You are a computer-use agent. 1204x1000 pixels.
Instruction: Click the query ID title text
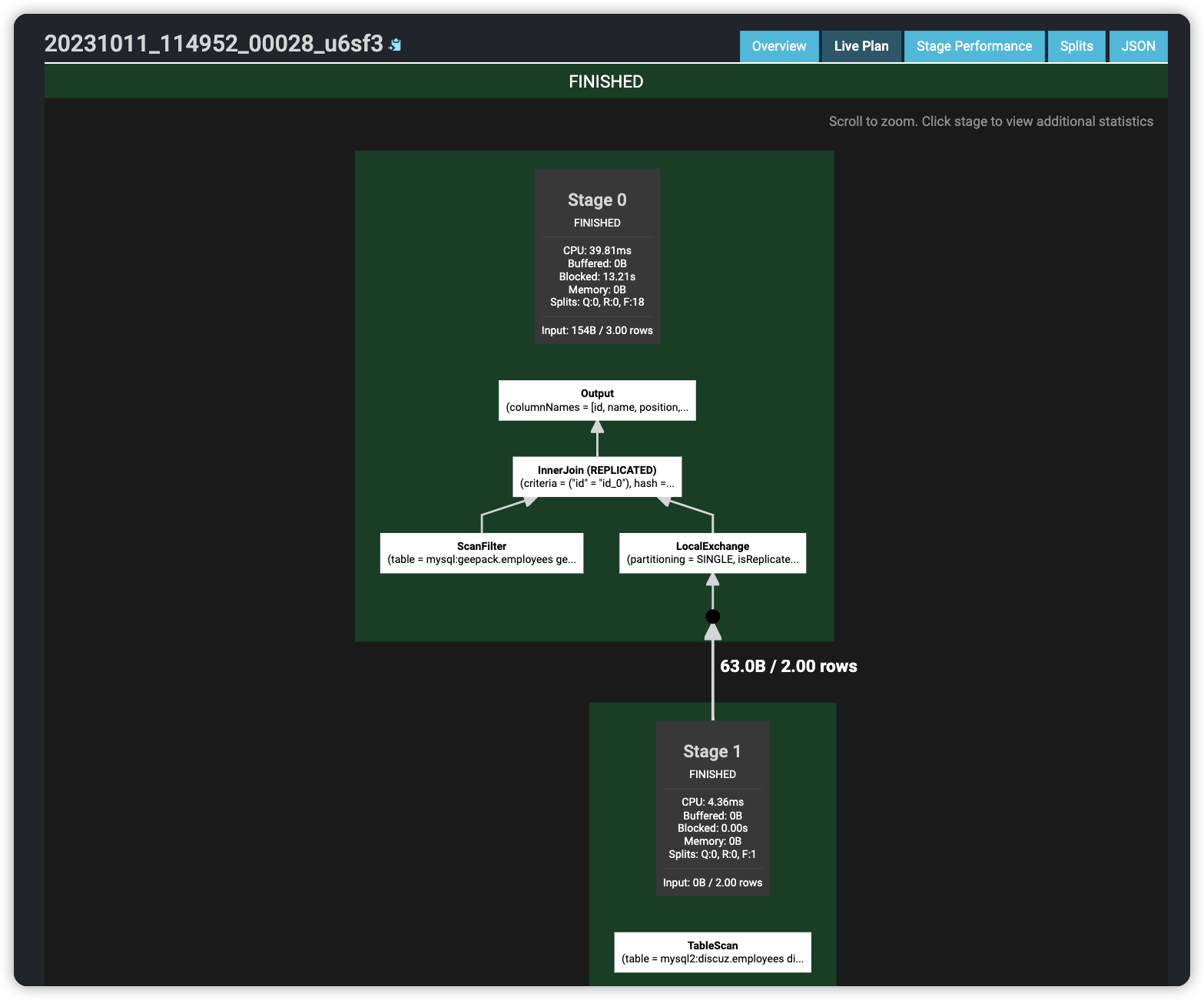214,44
